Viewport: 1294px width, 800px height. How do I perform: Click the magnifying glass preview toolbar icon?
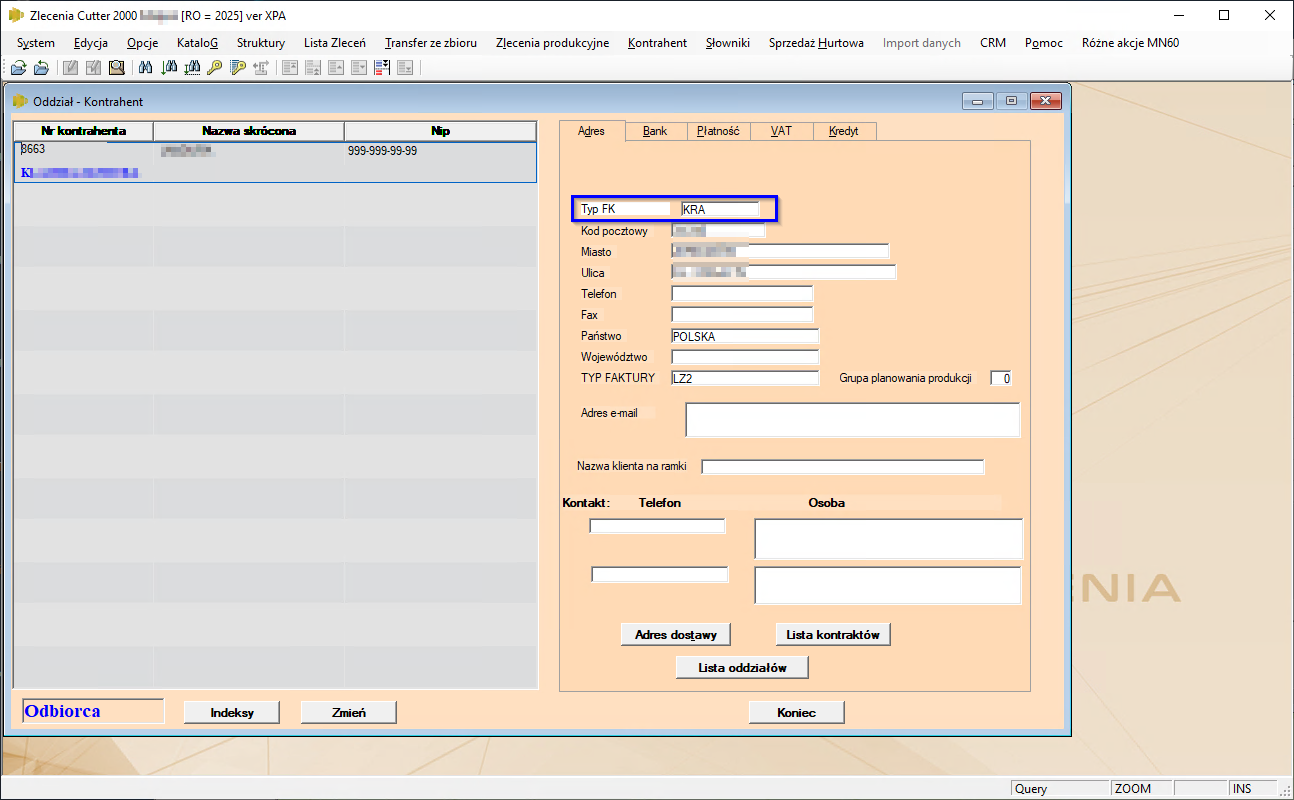(x=117, y=68)
